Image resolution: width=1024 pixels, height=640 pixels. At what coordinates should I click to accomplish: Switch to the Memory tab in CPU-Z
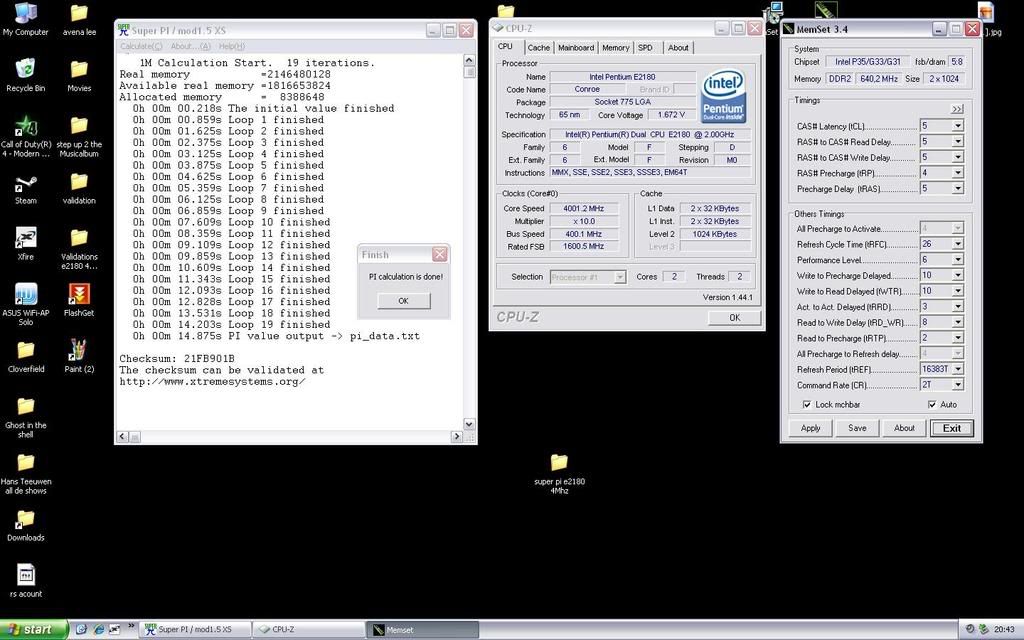click(x=615, y=48)
